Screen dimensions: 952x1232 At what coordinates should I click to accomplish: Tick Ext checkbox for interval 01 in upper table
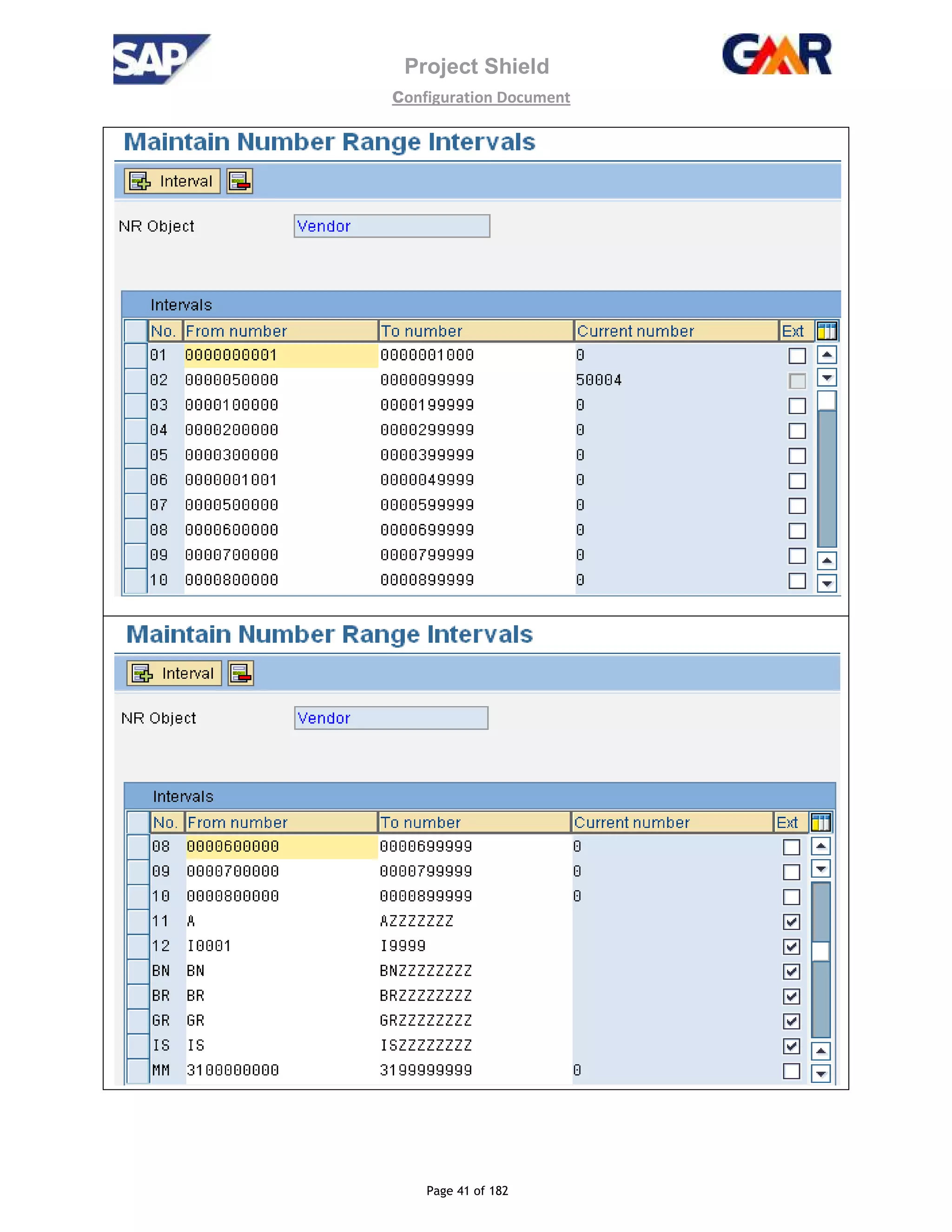[797, 356]
